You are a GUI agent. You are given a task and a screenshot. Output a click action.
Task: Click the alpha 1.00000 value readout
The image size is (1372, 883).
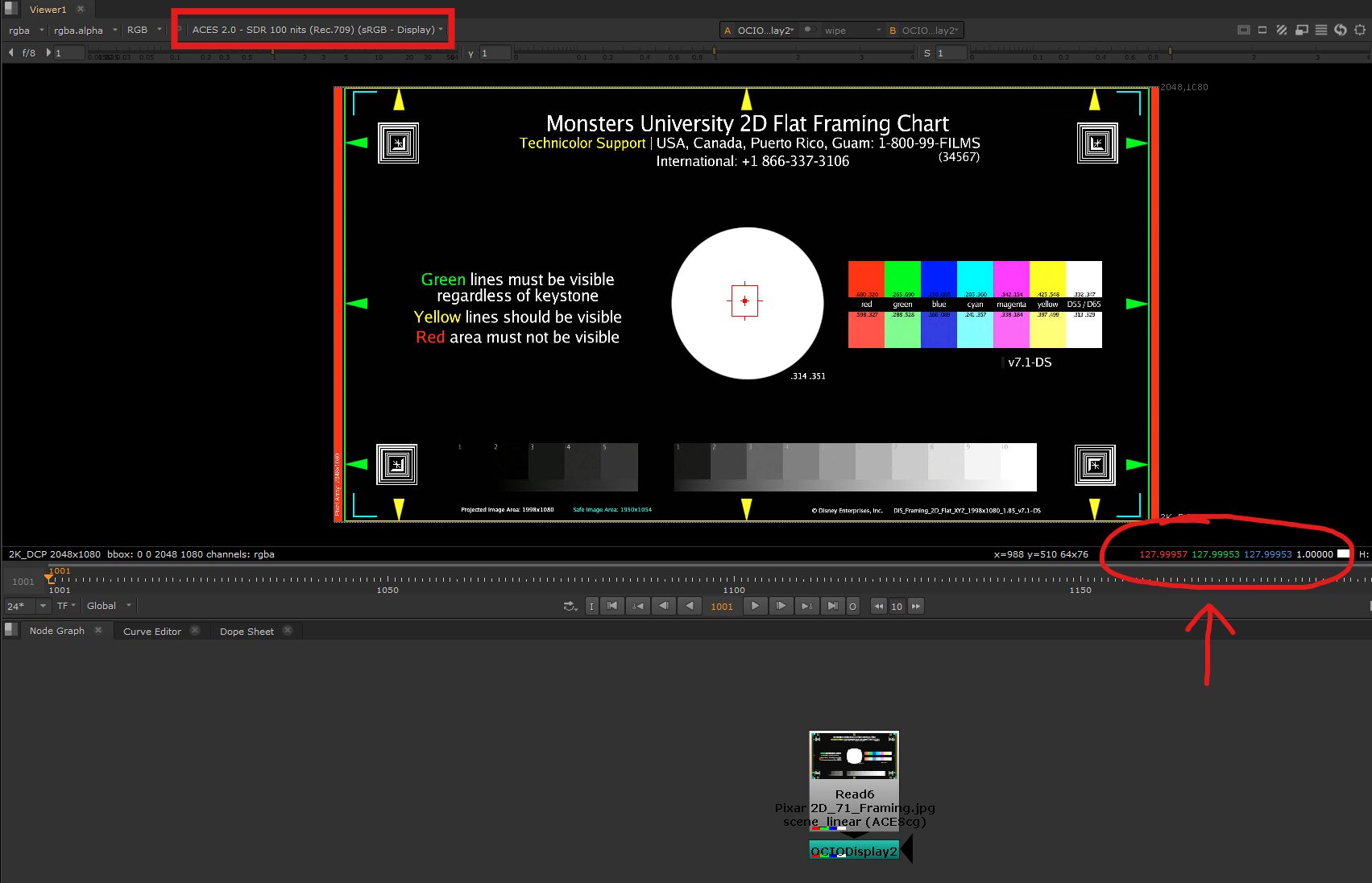click(x=1315, y=554)
